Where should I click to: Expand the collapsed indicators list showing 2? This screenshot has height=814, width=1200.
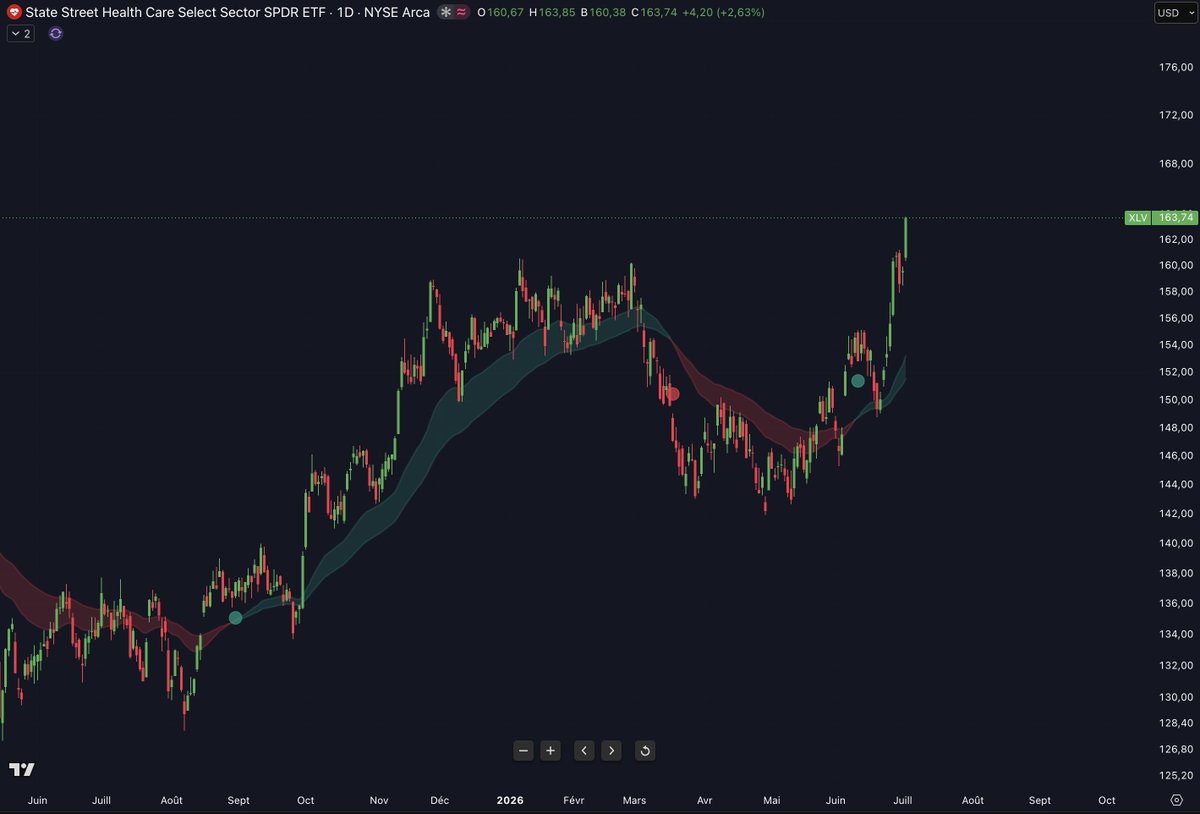click(20, 33)
